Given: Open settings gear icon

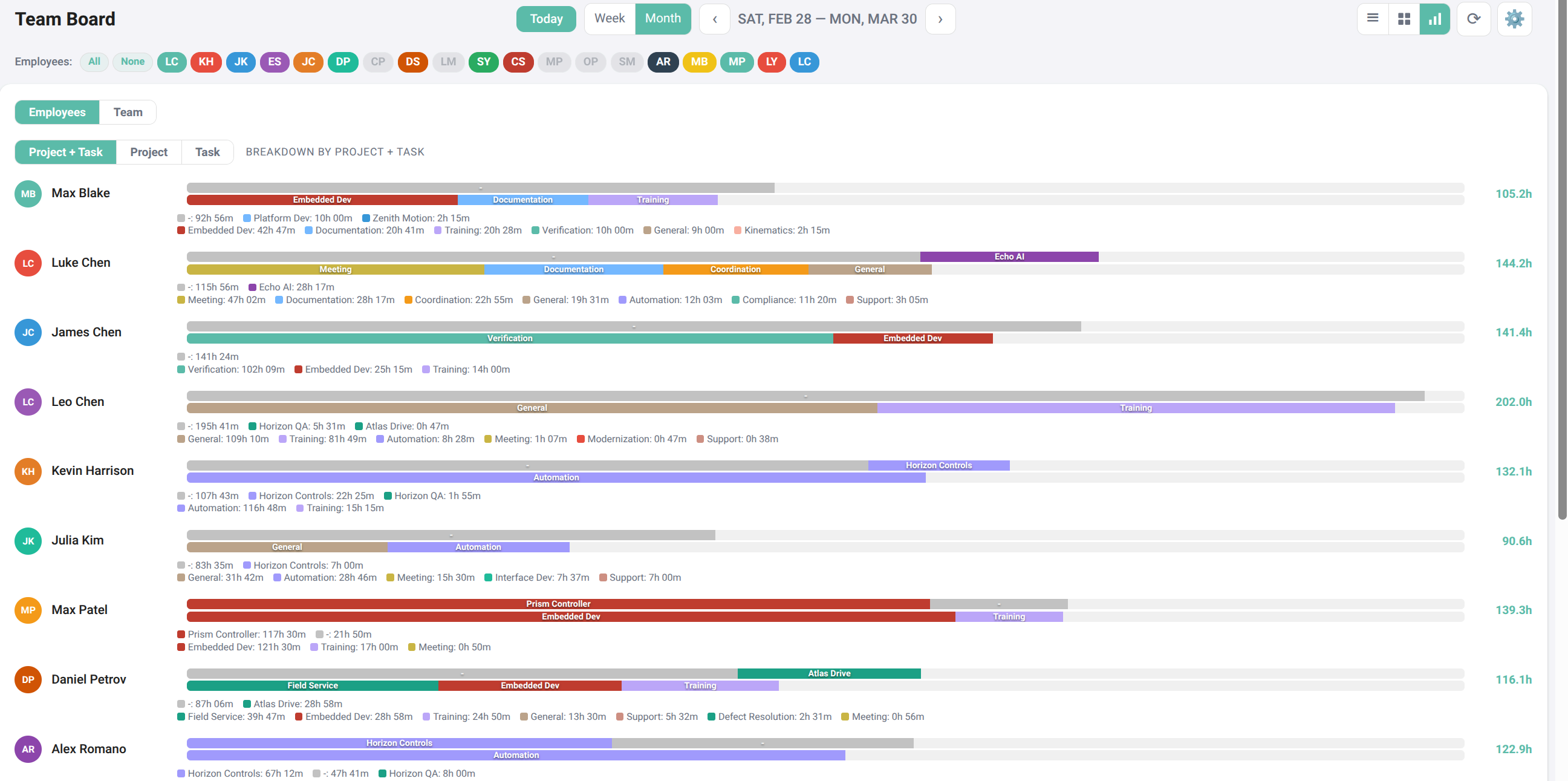Looking at the screenshot, I should tap(1514, 19).
